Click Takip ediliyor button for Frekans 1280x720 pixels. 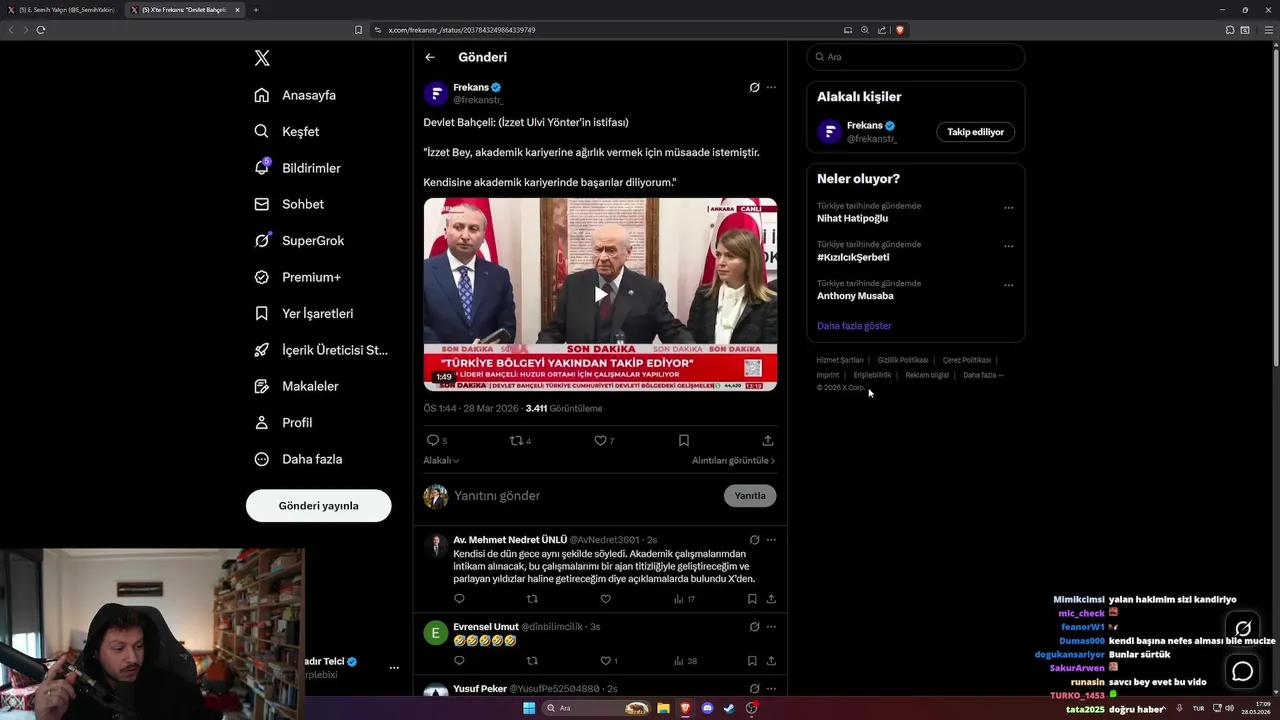click(x=975, y=132)
